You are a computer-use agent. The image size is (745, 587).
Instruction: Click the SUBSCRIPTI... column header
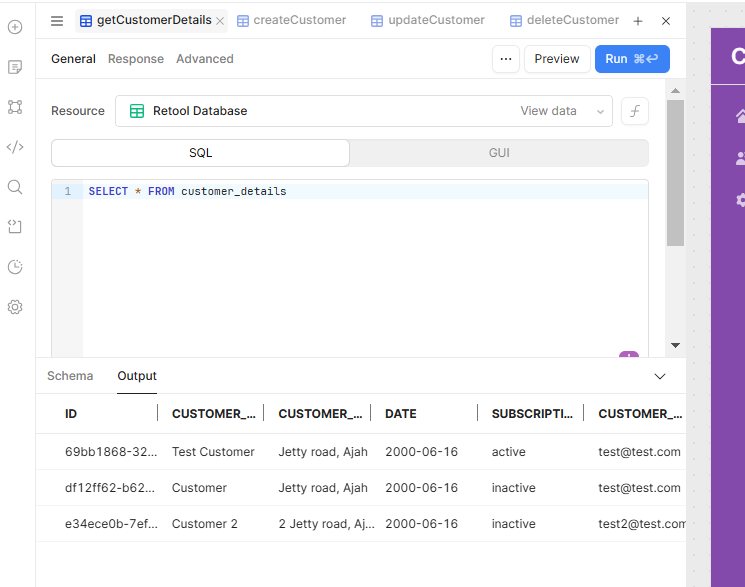point(532,414)
